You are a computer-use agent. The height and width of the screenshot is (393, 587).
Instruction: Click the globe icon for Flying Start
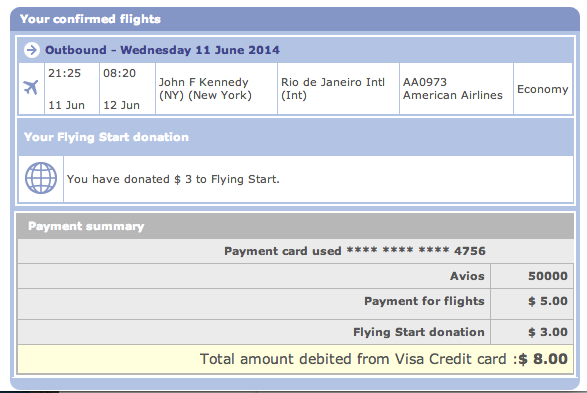(41, 178)
